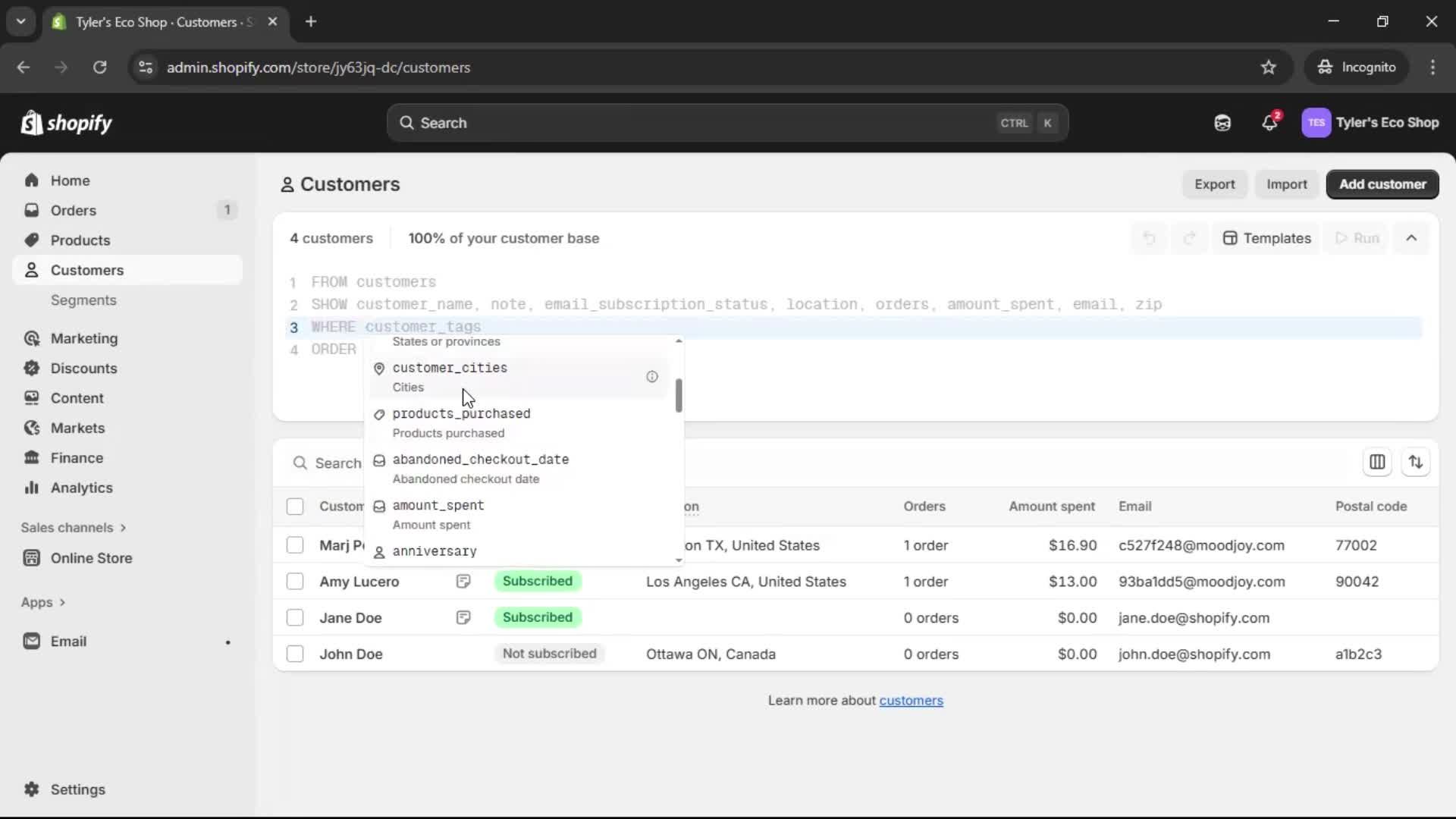This screenshot has height=819, width=1456.
Task: Click info icon beside customer_cities suggestion
Action: click(652, 377)
